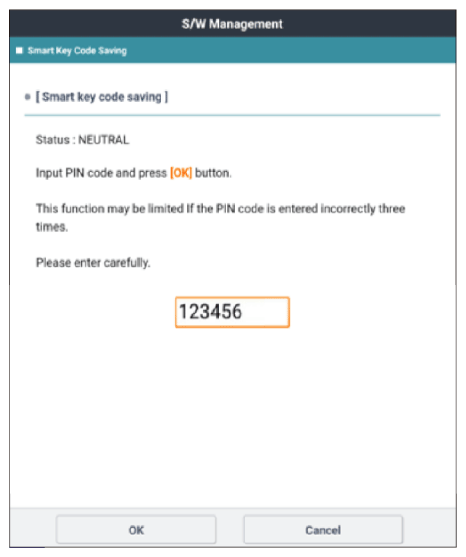Viewport: 466px width, 557px height.
Task: Click the empty space inside the PIN box after the digits
Action: (266, 312)
